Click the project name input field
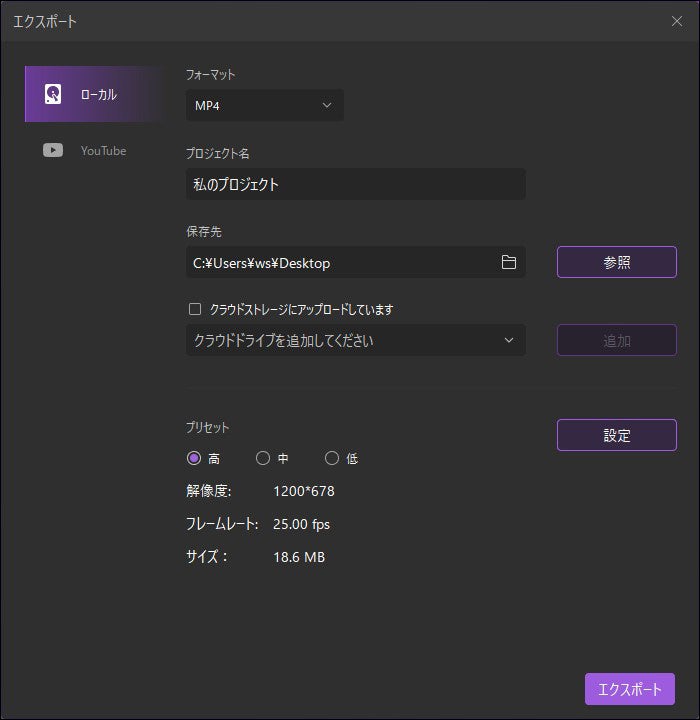 point(355,184)
